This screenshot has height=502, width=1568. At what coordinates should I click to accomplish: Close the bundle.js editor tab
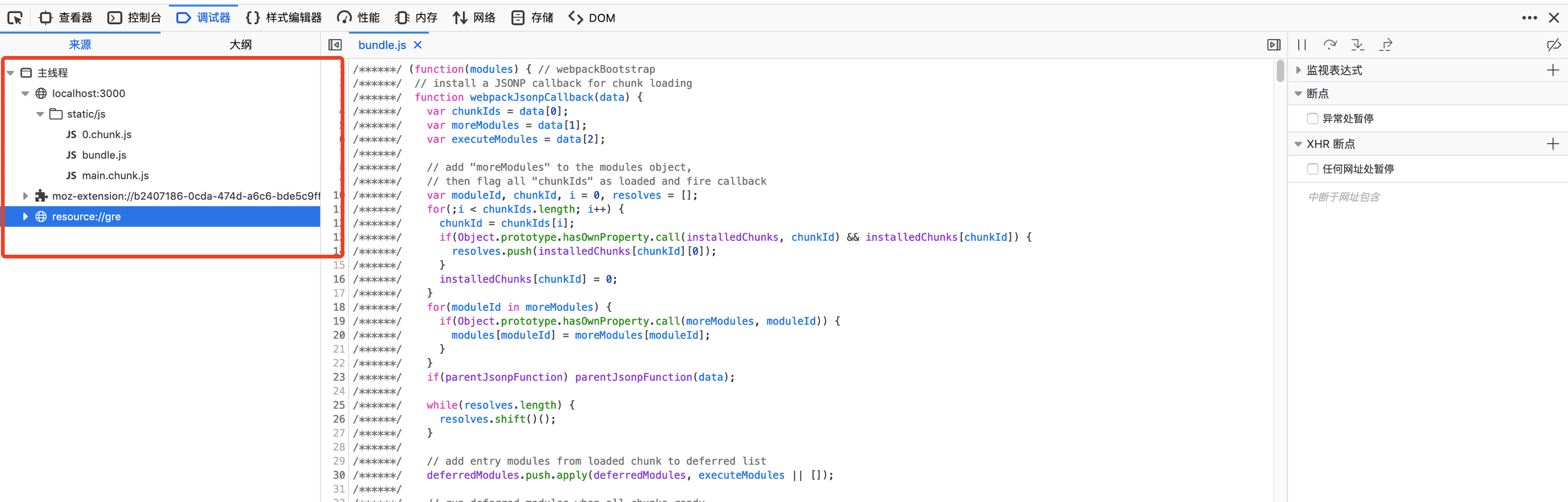(x=417, y=45)
